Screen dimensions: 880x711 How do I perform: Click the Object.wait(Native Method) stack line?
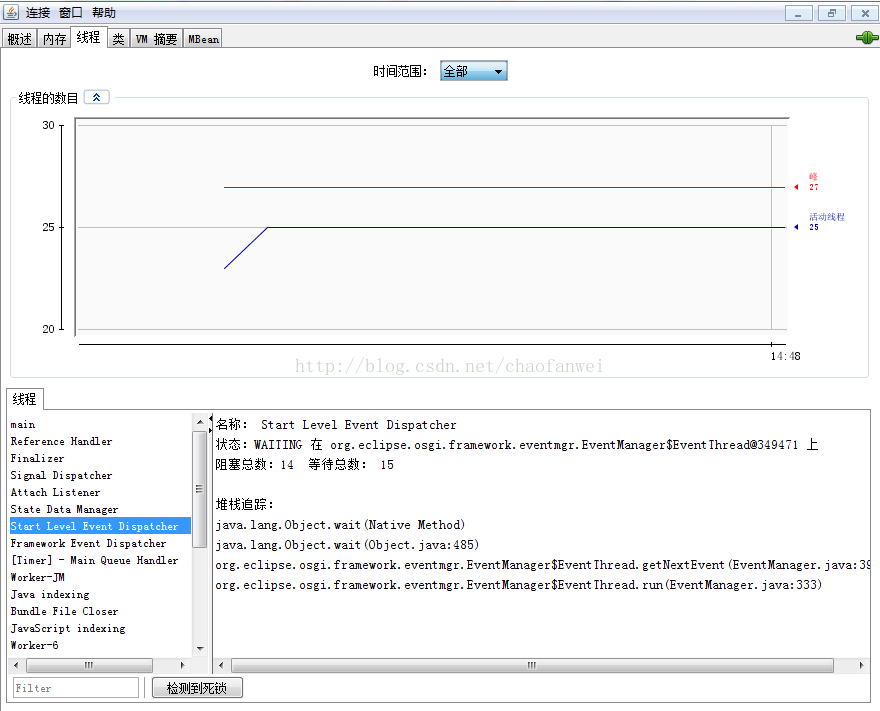click(340, 525)
